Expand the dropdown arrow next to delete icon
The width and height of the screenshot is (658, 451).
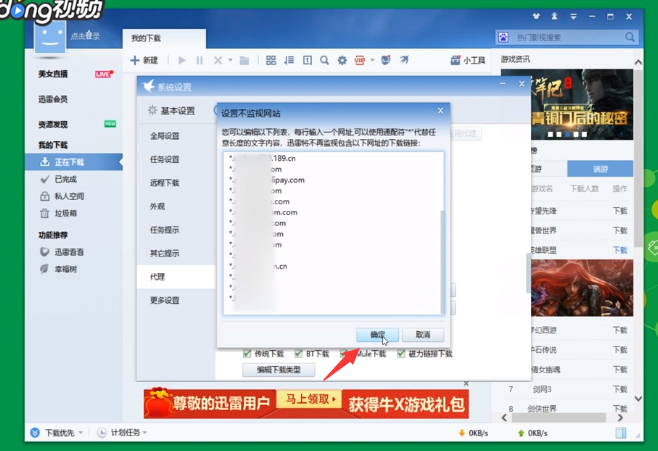[230, 60]
